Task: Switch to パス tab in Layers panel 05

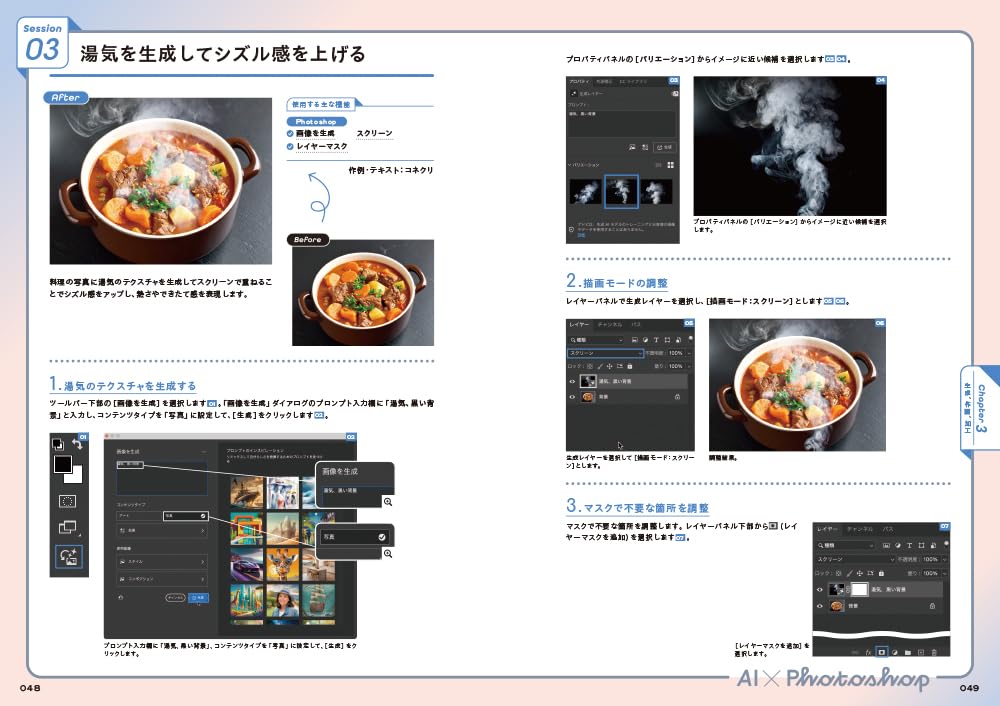Action: (x=636, y=325)
